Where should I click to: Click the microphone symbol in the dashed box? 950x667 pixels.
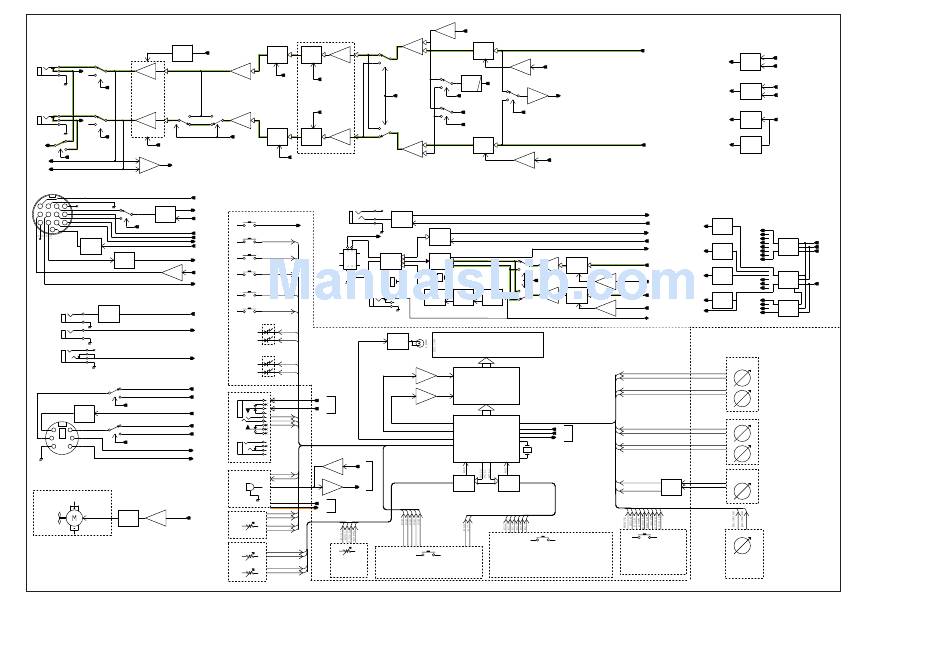pyautogui.click(x=250, y=488)
